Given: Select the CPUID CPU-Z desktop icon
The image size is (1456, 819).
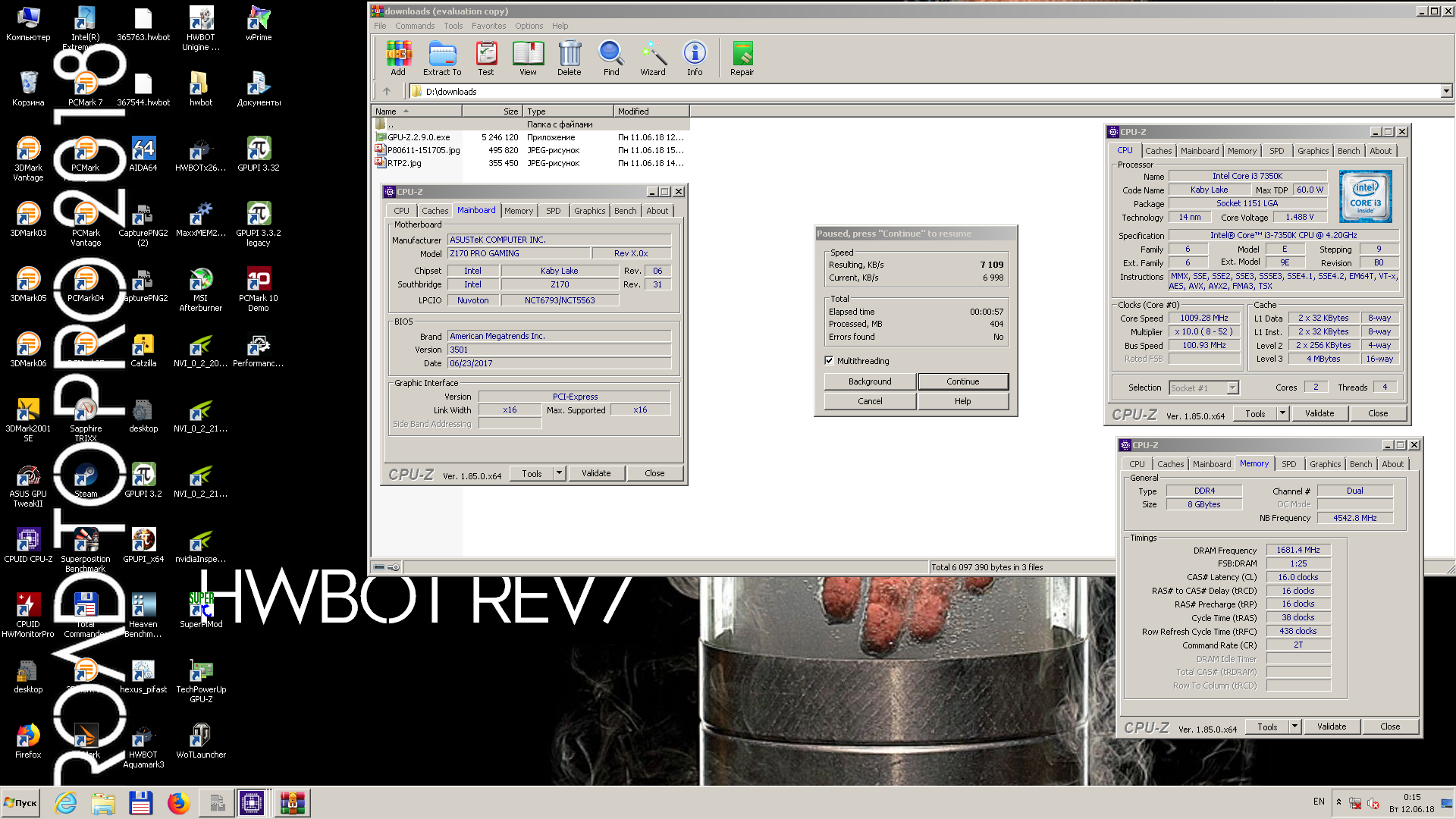Looking at the screenshot, I should 28,546.
